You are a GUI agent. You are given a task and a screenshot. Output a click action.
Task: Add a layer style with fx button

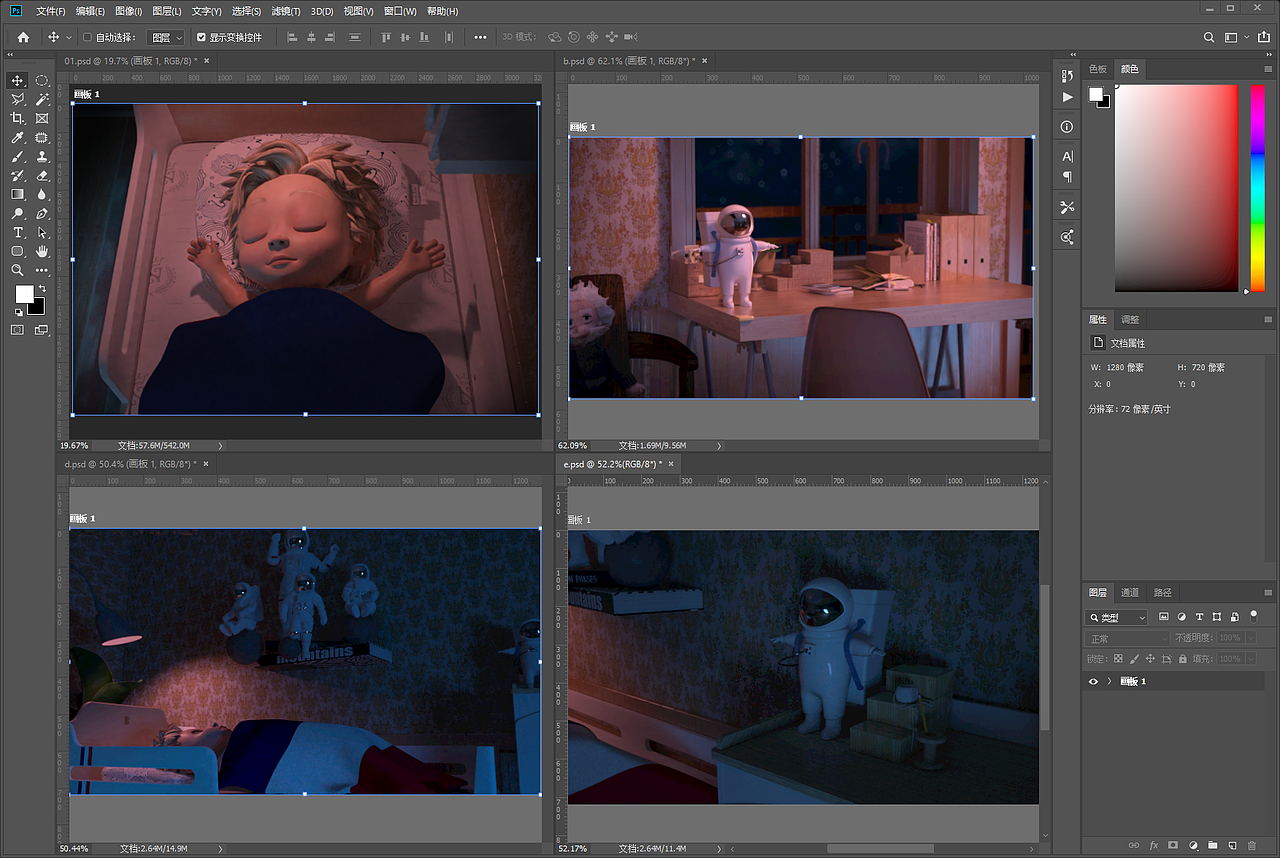pos(1154,846)
